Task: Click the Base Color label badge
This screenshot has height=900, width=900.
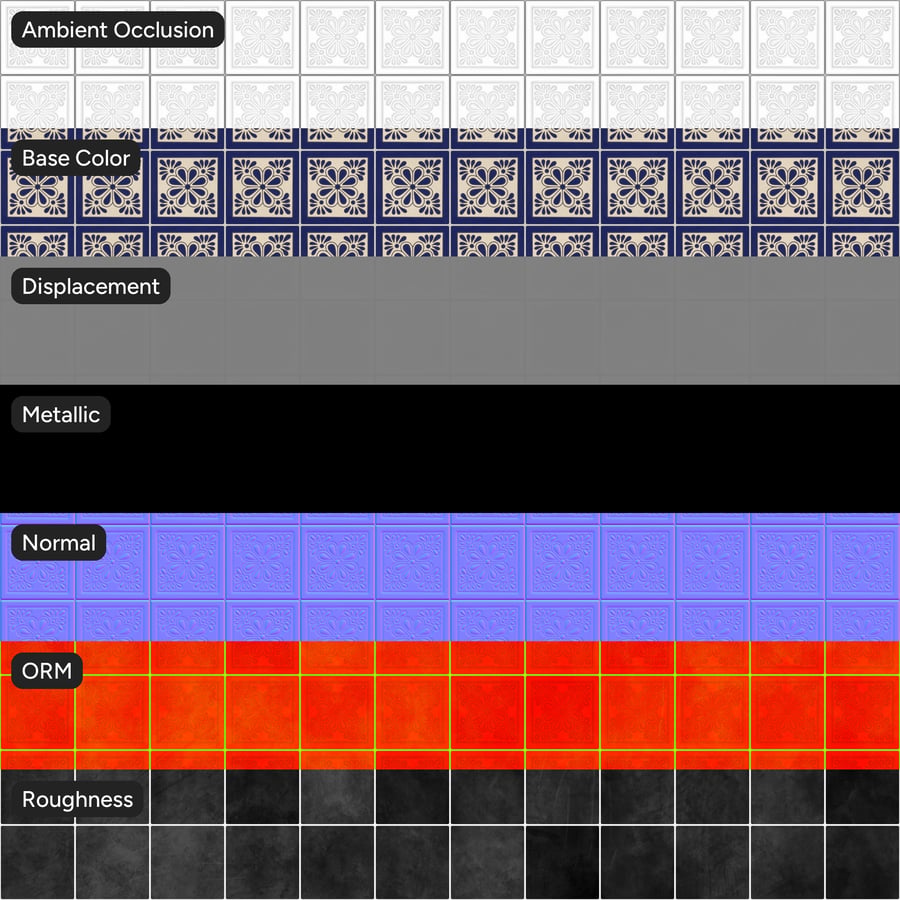Action: 76,158
